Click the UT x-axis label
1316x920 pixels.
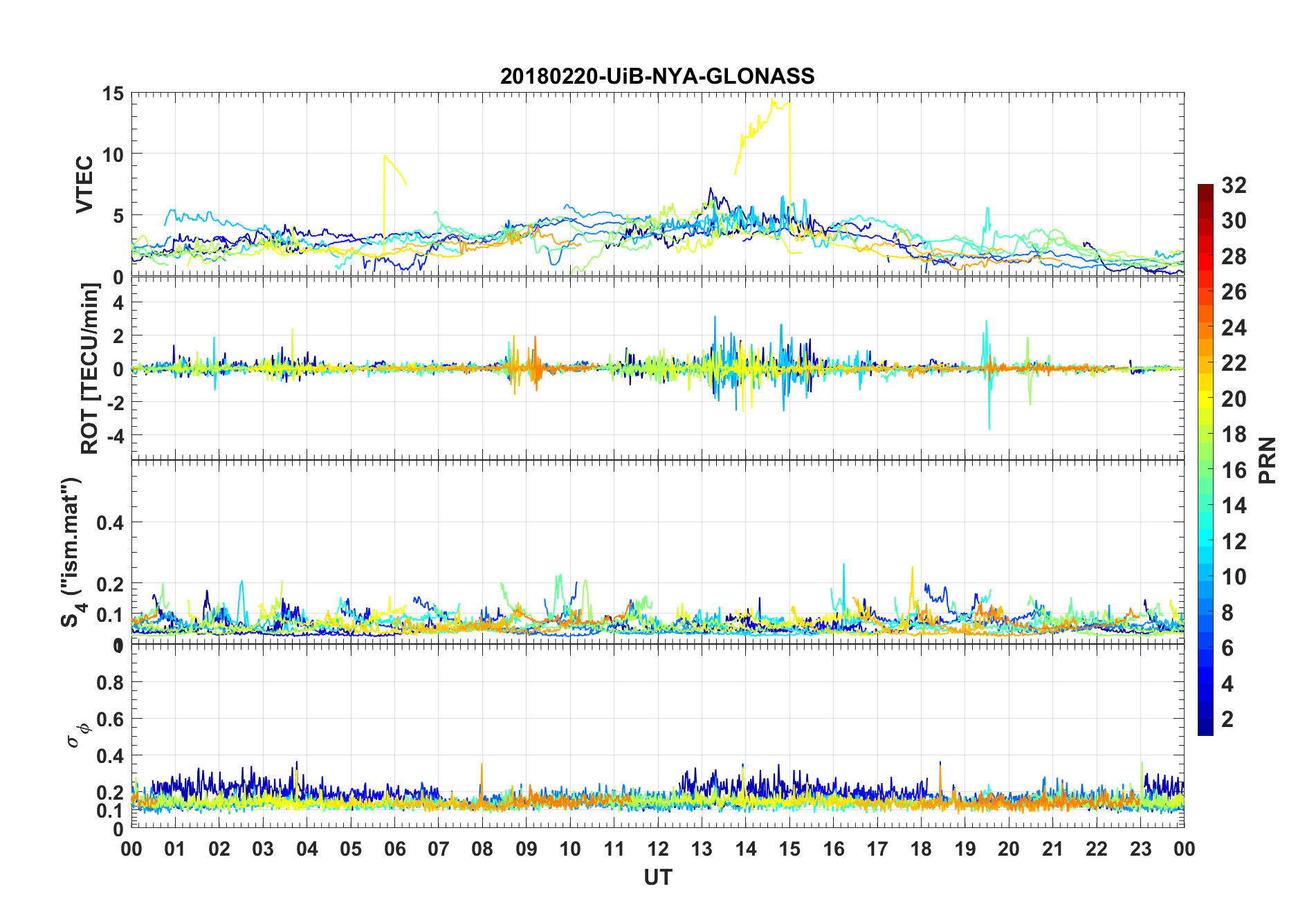coord(657,877)
